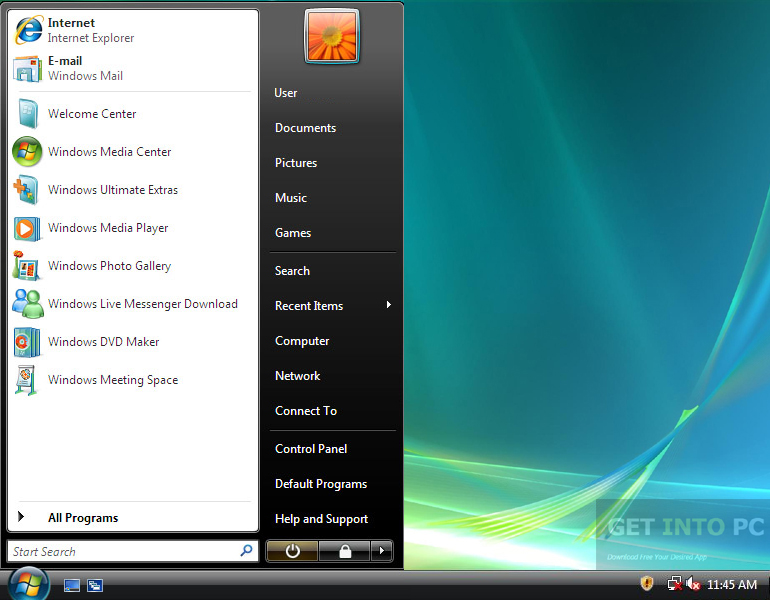Open the network status tray icon

(x=675, y=584)
